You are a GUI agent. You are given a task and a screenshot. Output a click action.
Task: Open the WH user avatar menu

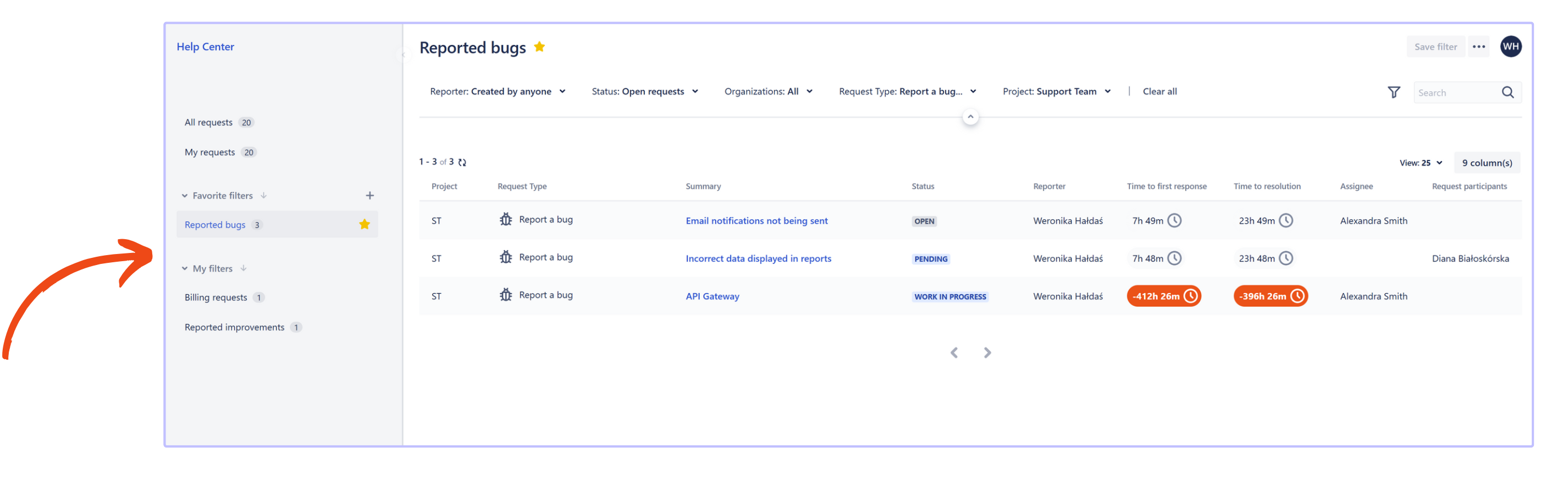pos(1510,47)
